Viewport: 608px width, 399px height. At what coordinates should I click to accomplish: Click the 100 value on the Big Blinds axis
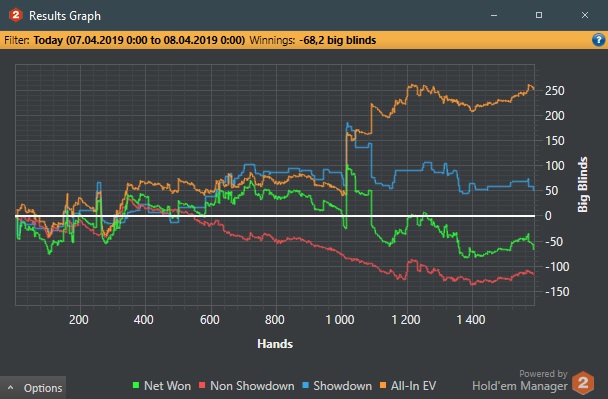(554, 166)
